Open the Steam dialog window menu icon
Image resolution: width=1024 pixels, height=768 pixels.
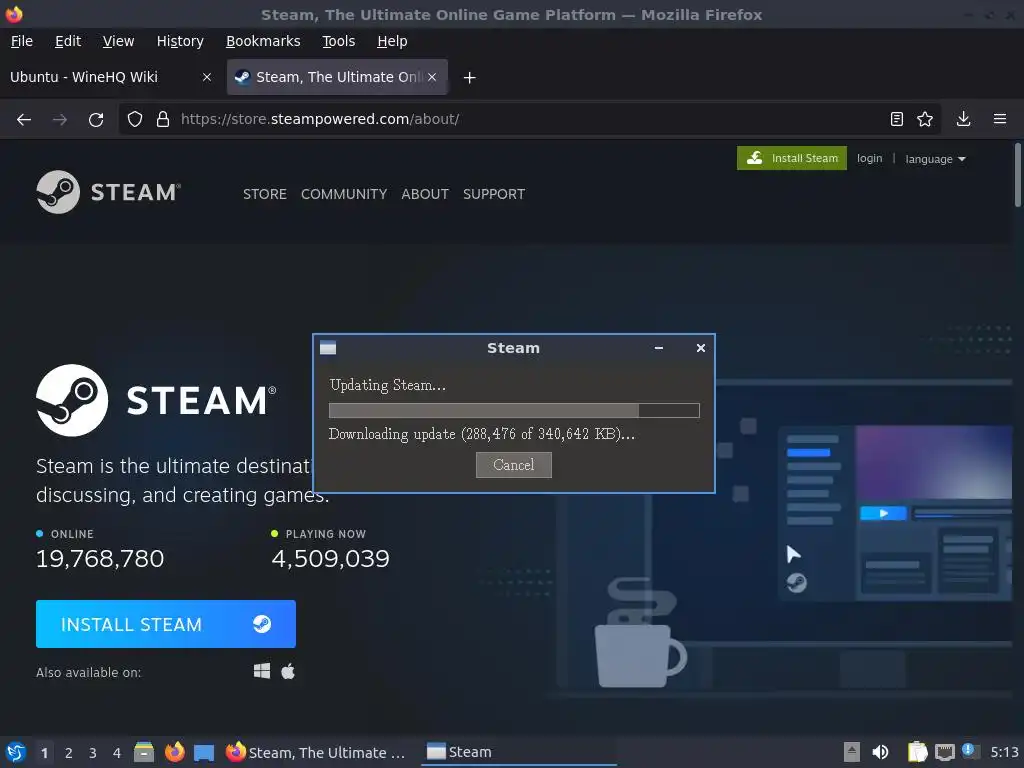point(328,348)
